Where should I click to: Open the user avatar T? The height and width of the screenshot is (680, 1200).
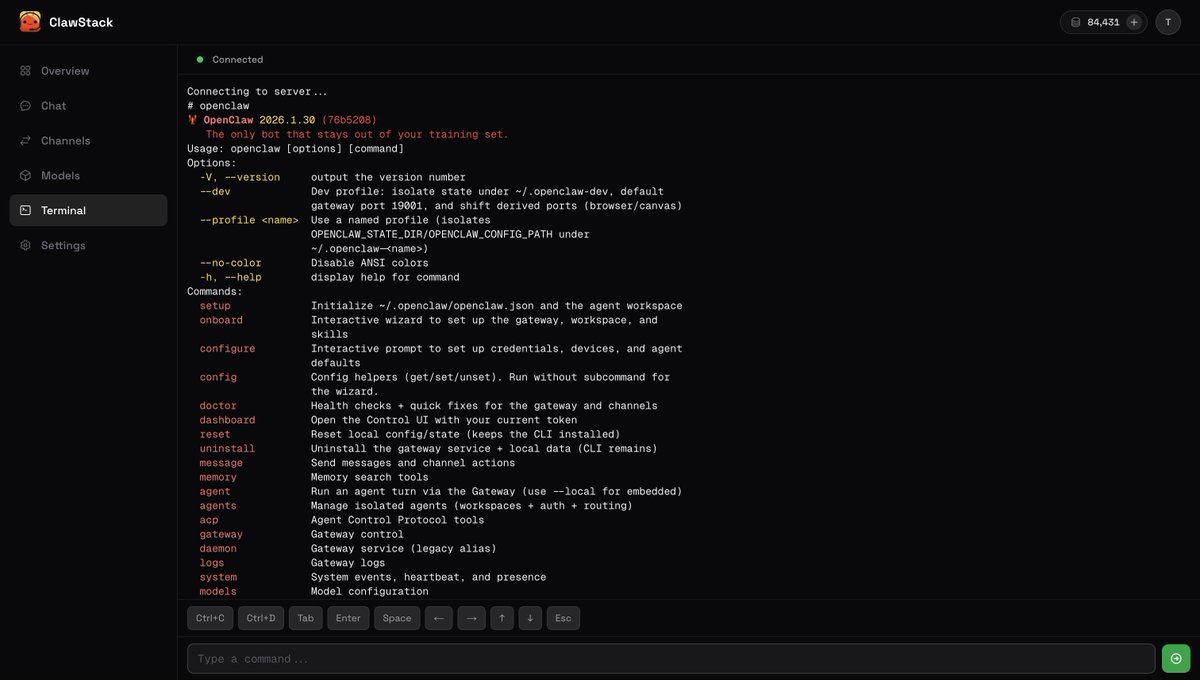tap(1168, 22)
